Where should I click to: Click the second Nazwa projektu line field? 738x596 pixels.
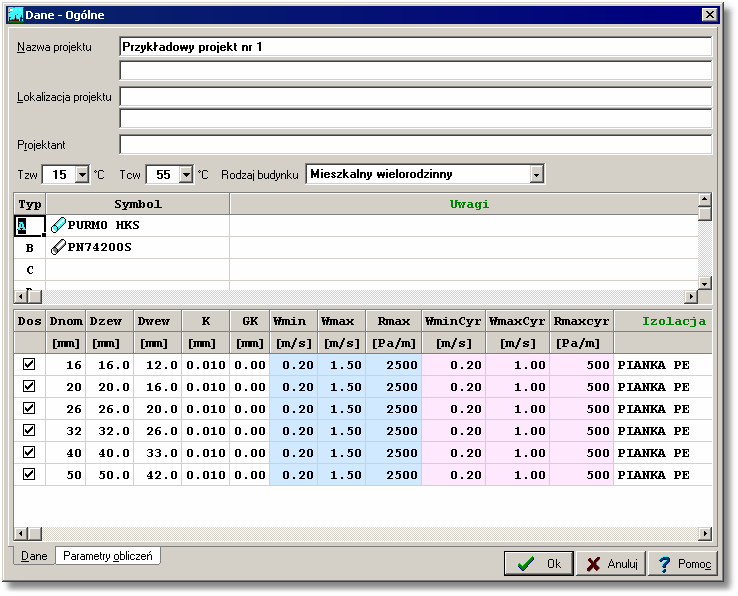[416, 71]
